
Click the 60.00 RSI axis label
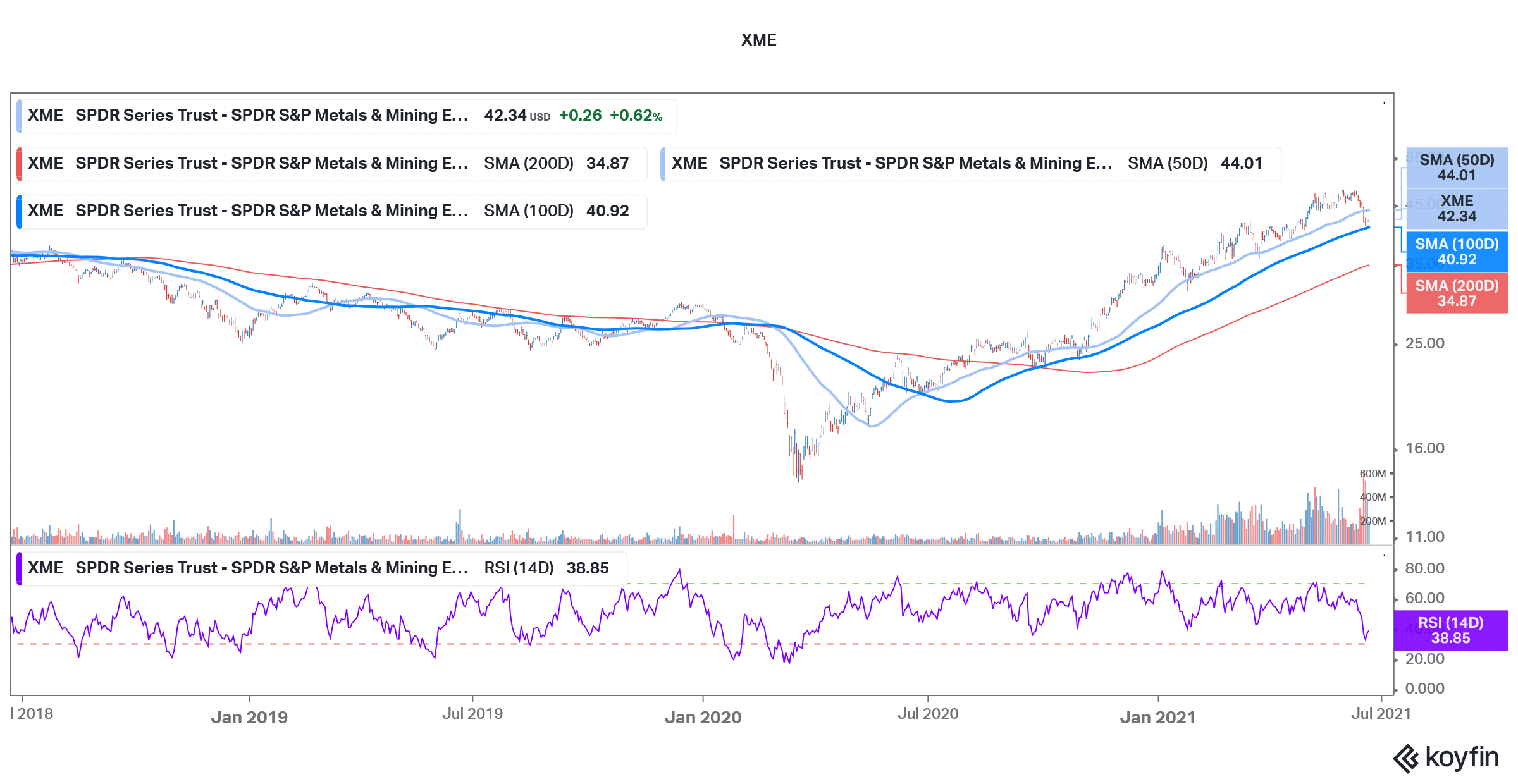tap(1424, 598)
